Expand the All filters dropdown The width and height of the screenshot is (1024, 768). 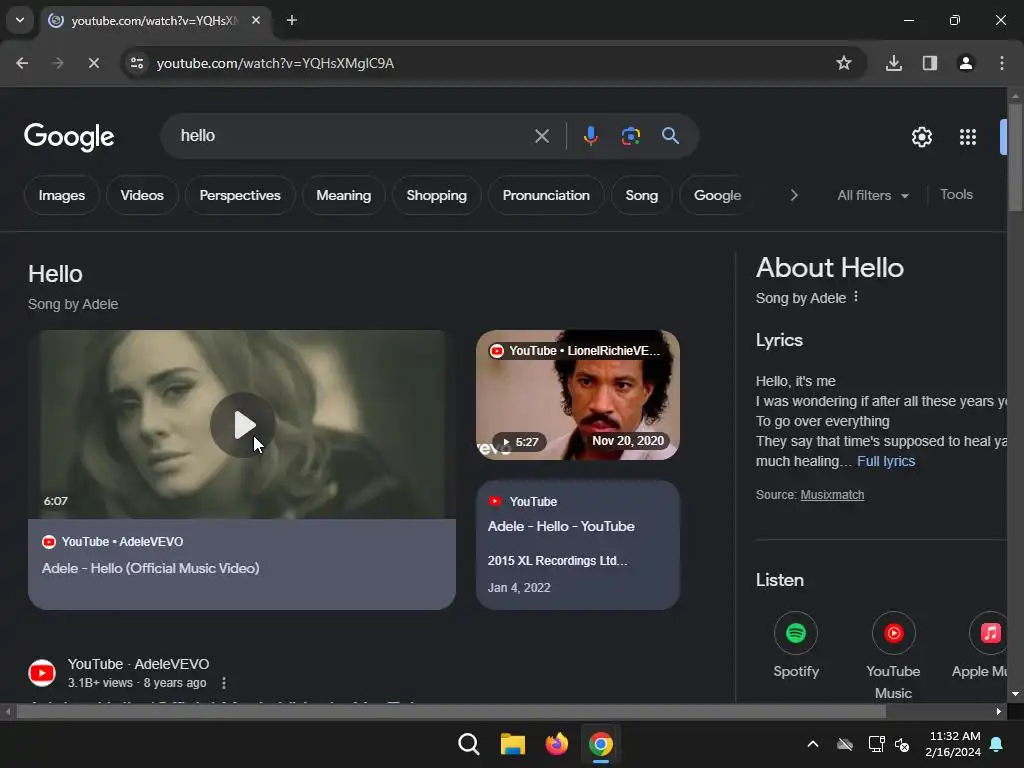pos(872,195)
